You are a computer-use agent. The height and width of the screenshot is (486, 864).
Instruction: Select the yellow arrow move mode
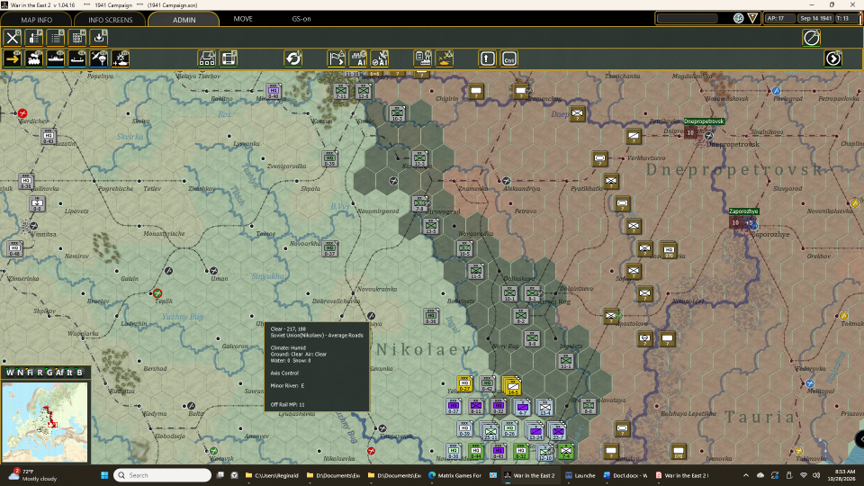pos(12,58)
